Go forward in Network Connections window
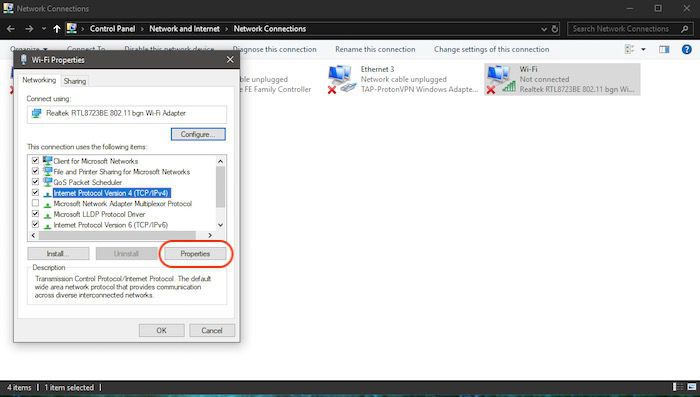 [x=29, y=29]
